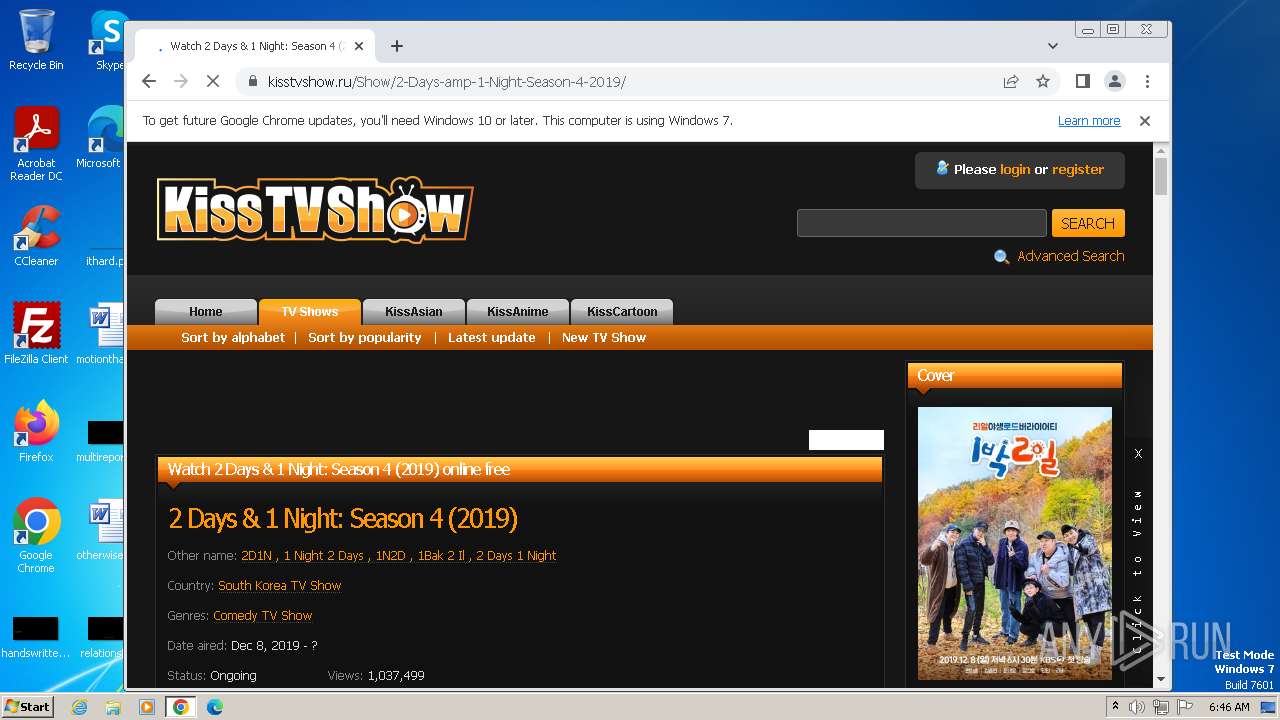Click the volume speaker tray icon
Screen dimensions: 1280x720
coord(1137,707)
